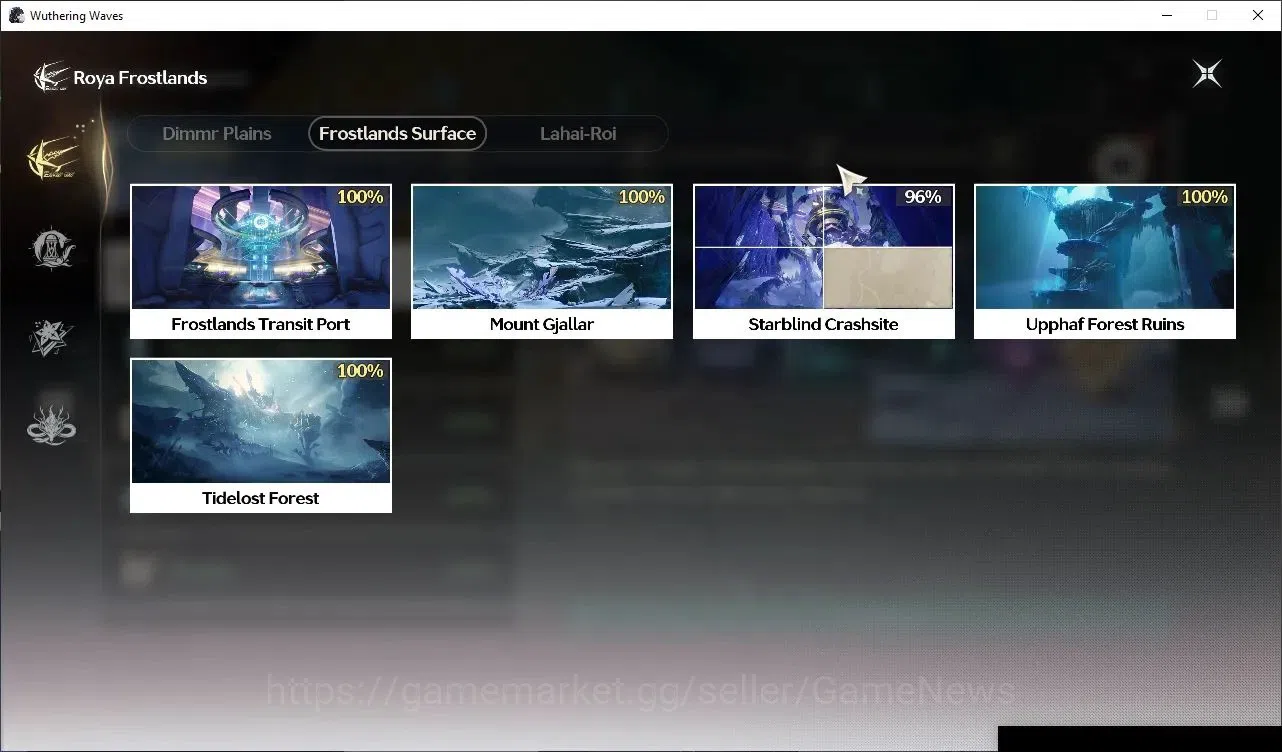Open the Tidelost Forest area card
1282x752 pixels.
[261, 435]
